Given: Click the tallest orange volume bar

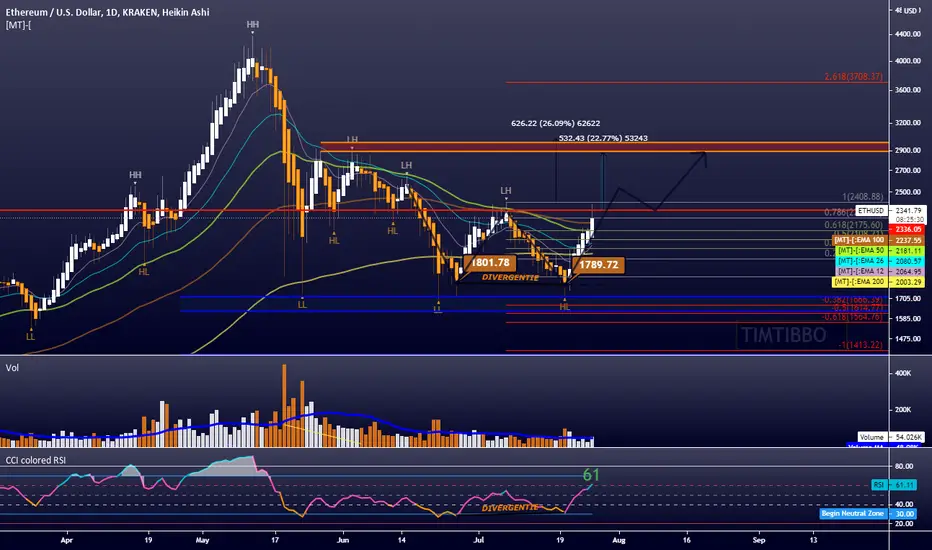Looking at the screenshot, I should 284,405.
